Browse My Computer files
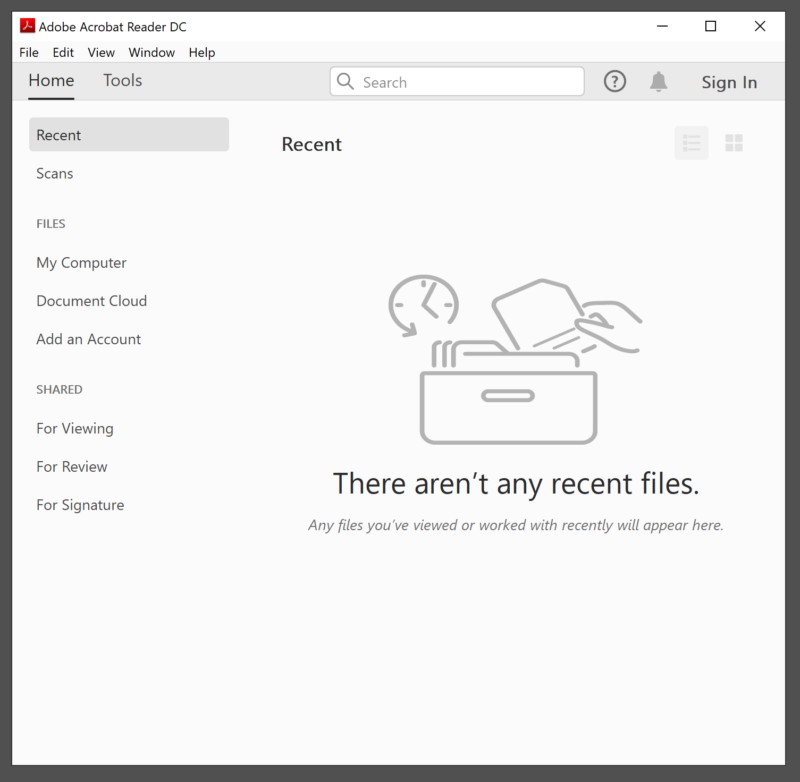This screenshot has width=800, height=782. [82, 263]
